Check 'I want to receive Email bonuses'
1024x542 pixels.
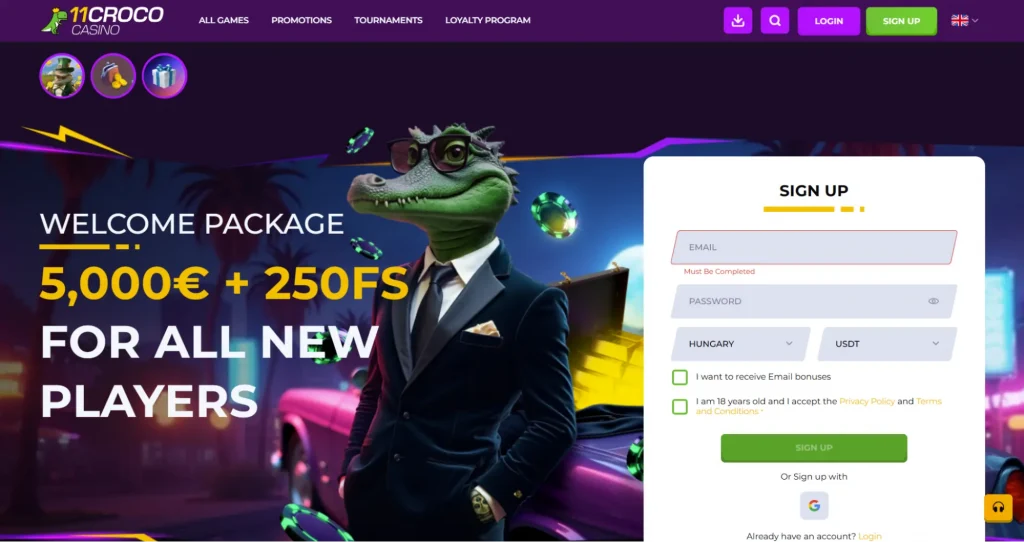tap(680, 377)
